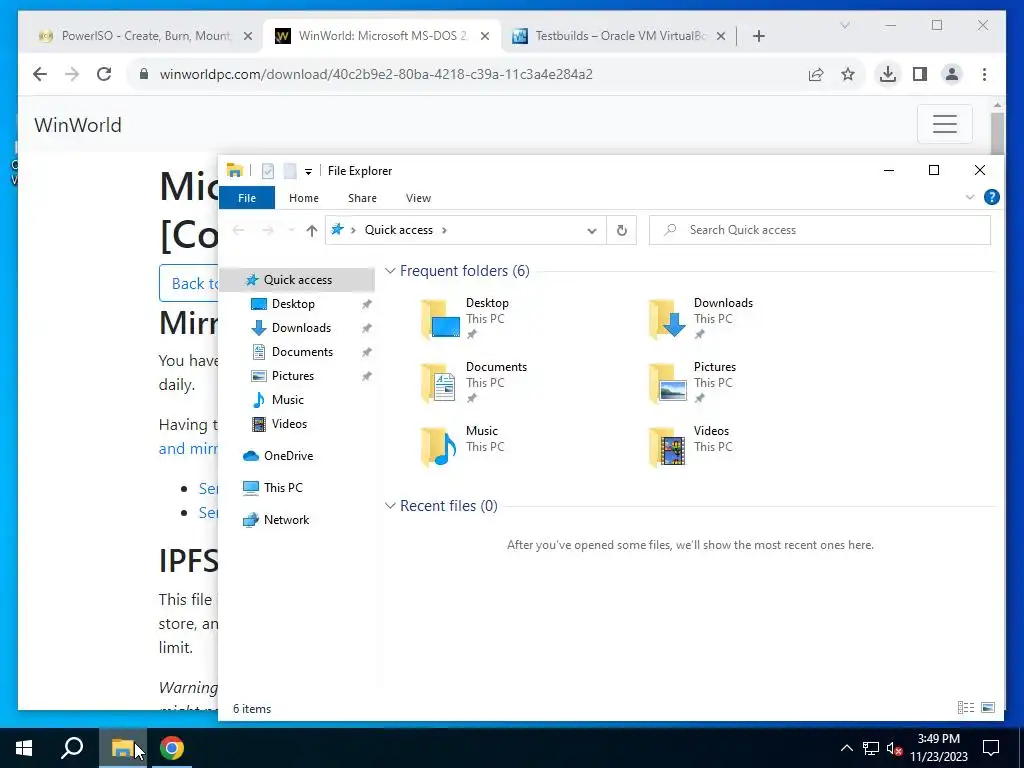Reload the WinWorld page
This screenshot has width=1024, height=768.
pos(104,74)
